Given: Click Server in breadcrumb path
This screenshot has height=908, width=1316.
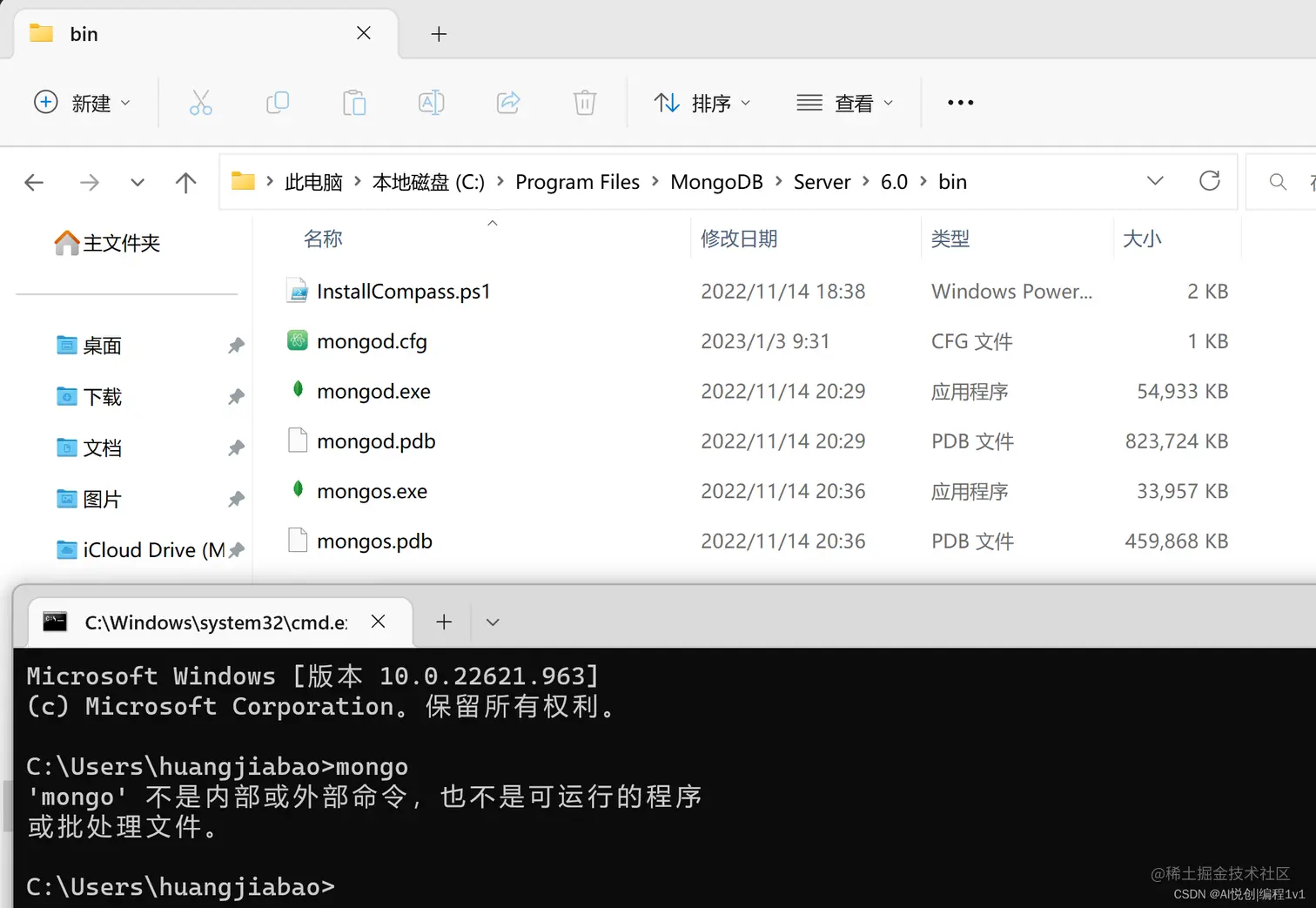Looking at the screenshot, I should (x=822, y=182).
